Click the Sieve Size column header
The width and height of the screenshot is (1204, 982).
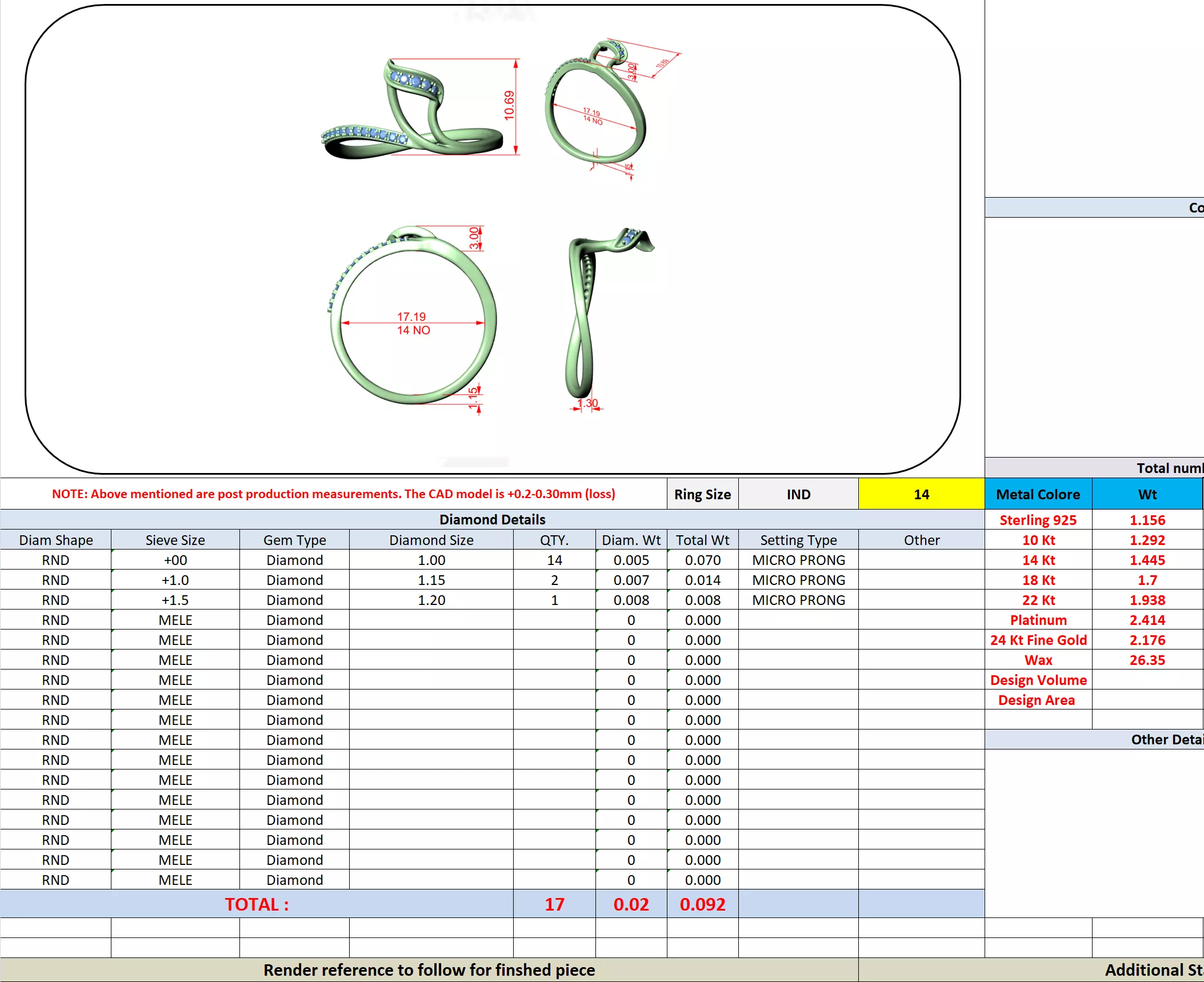coord(175,540)
